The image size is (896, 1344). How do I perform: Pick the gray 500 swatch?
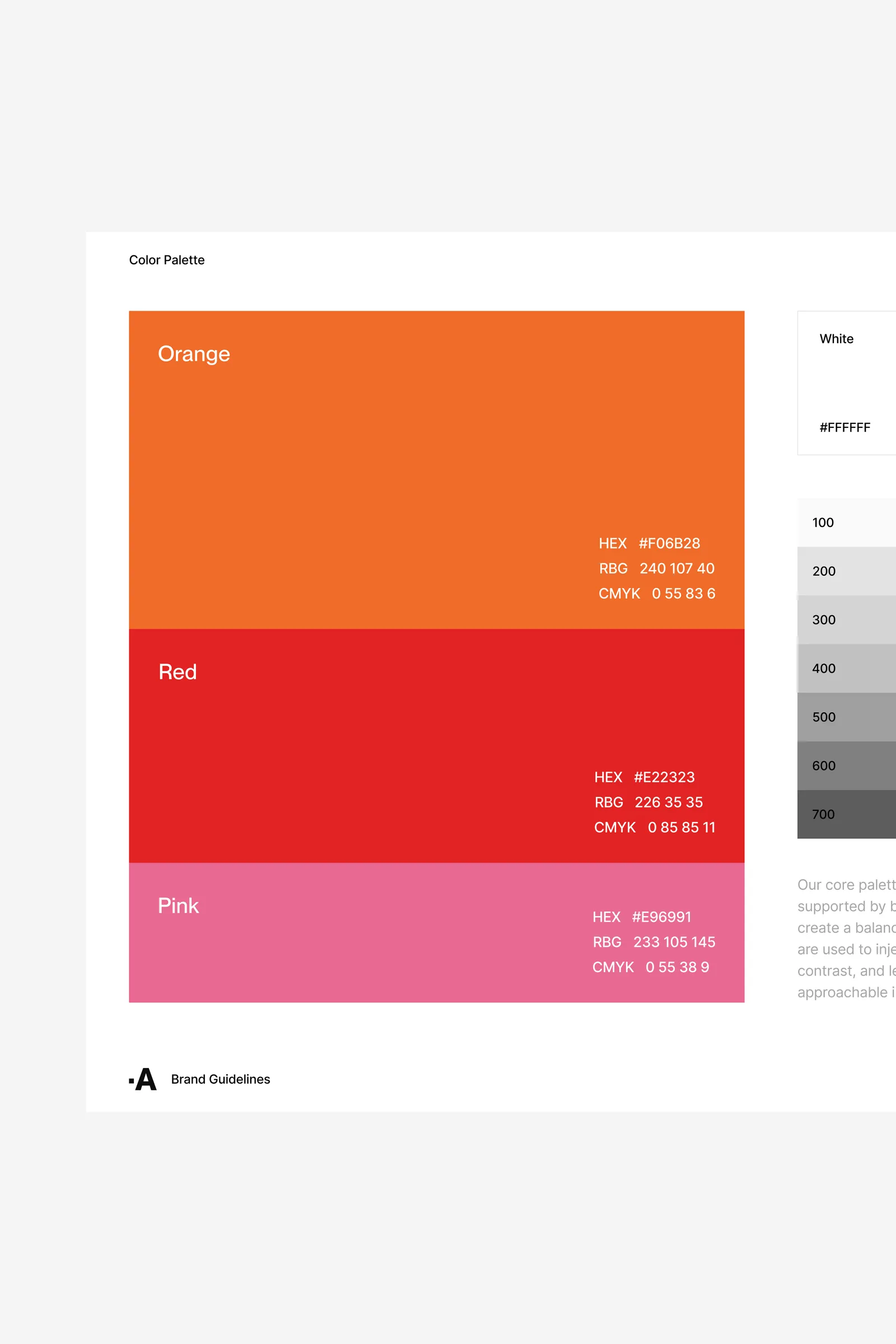(x=847, y=717)
